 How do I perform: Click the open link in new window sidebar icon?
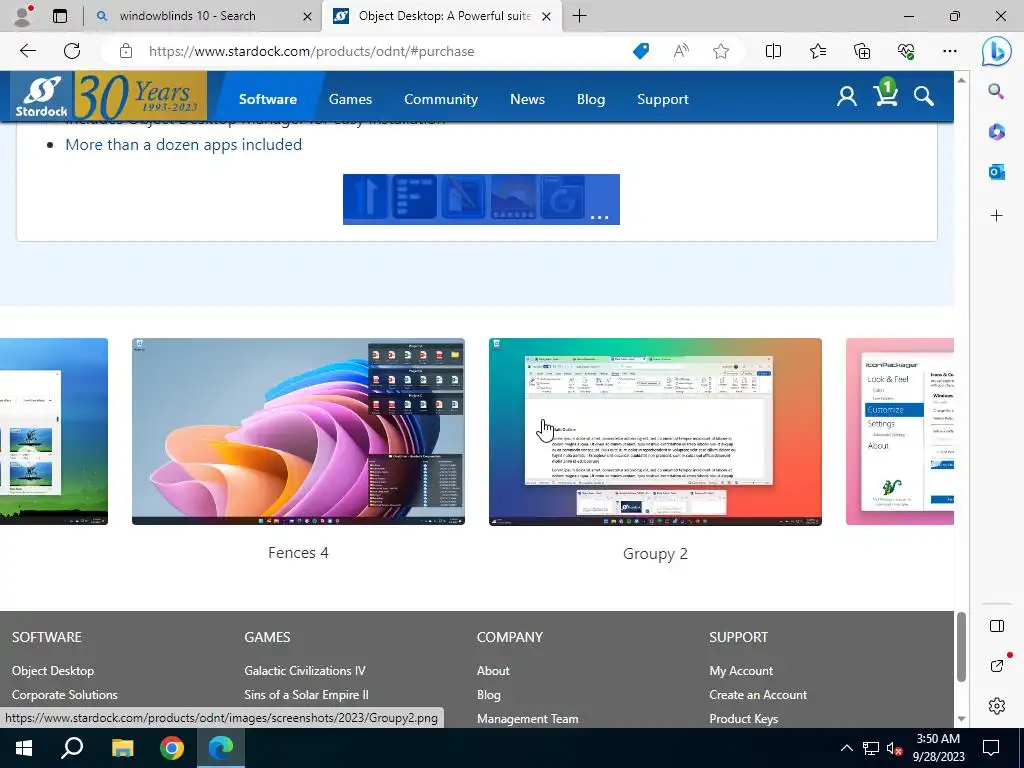tap(997, 665)
